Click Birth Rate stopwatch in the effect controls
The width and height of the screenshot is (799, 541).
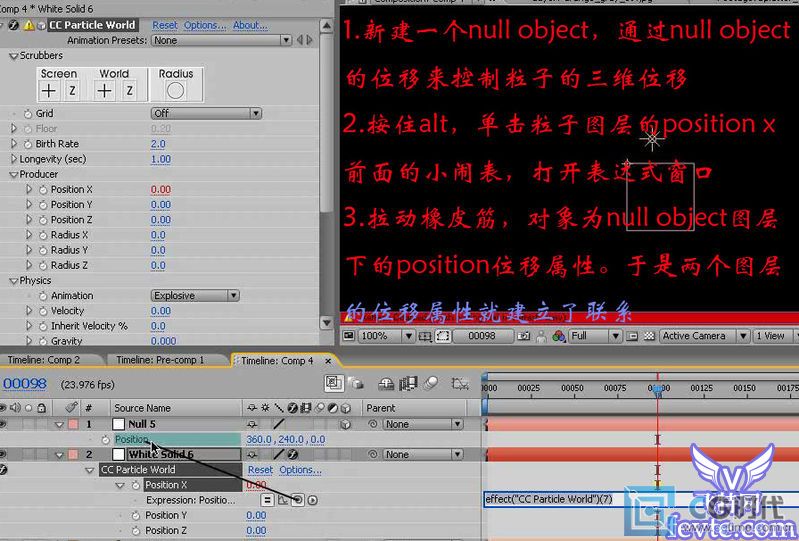point(28,144)
